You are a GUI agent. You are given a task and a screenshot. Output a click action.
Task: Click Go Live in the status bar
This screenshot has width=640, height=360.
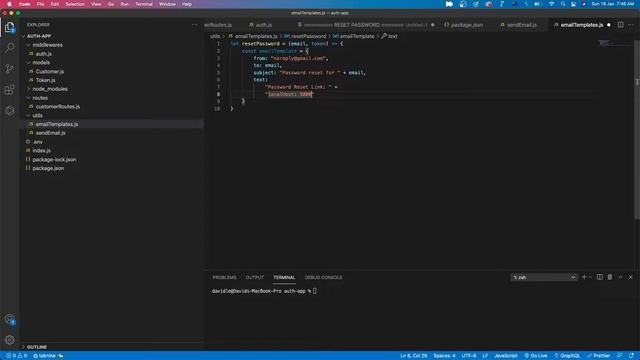[x=536, y=356]
